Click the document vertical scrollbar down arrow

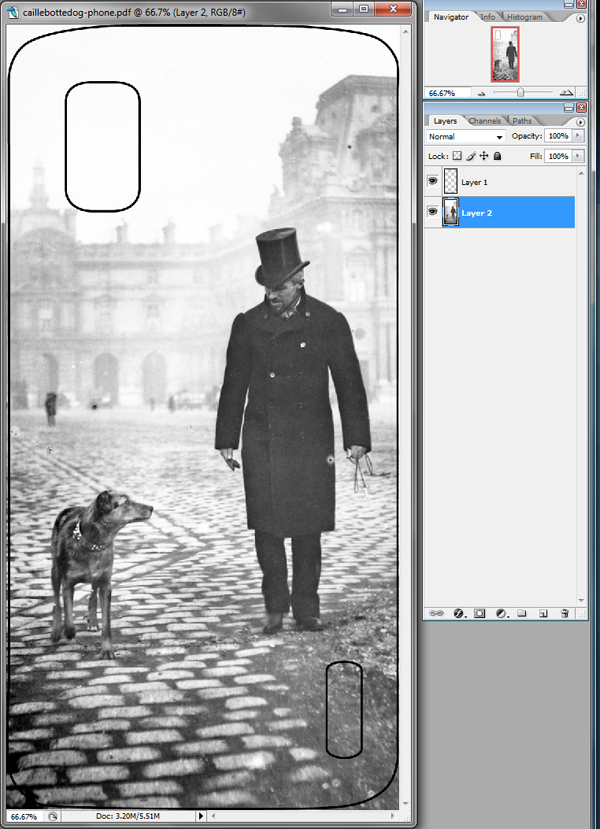[406, 804]
